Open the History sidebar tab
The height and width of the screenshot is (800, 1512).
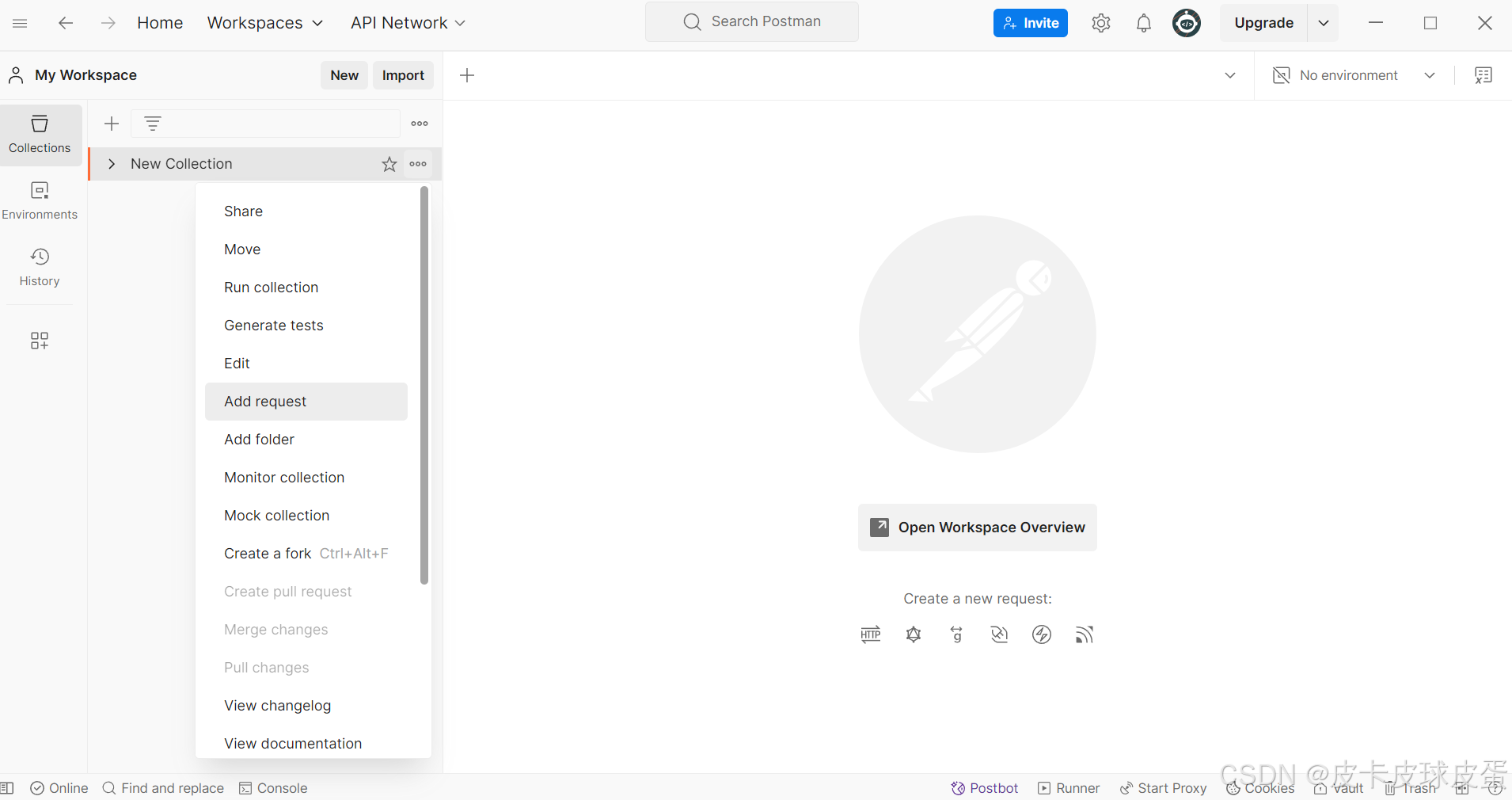pos(40,268)
